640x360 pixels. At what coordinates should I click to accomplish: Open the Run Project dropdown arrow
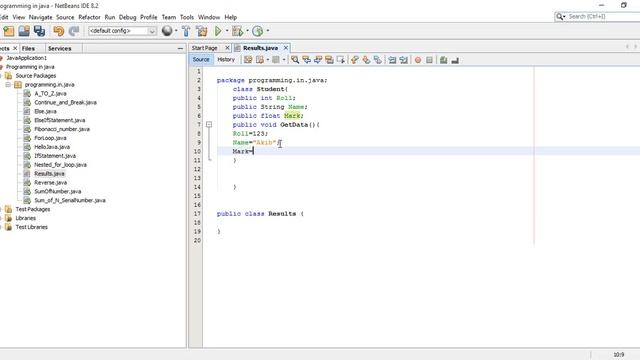pyautogui.click(x=227, y=31)
